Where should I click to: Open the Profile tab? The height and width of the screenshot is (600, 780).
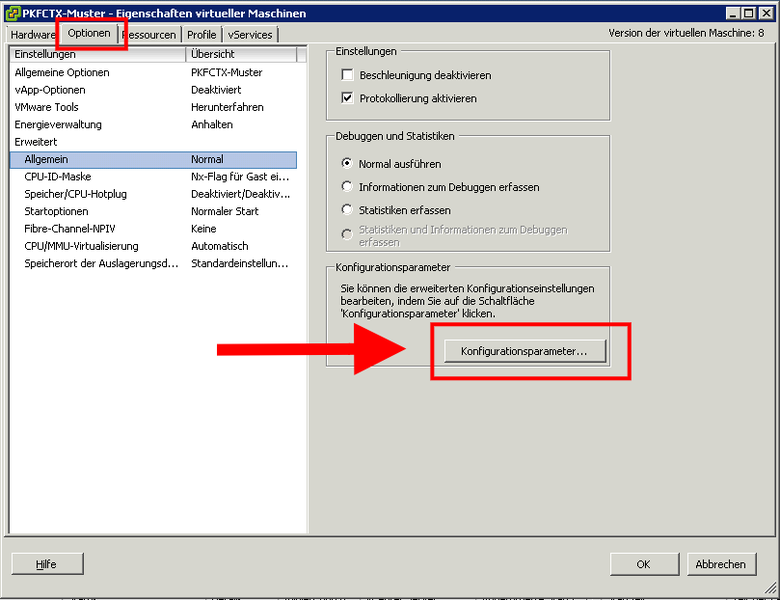click(201, 34)
